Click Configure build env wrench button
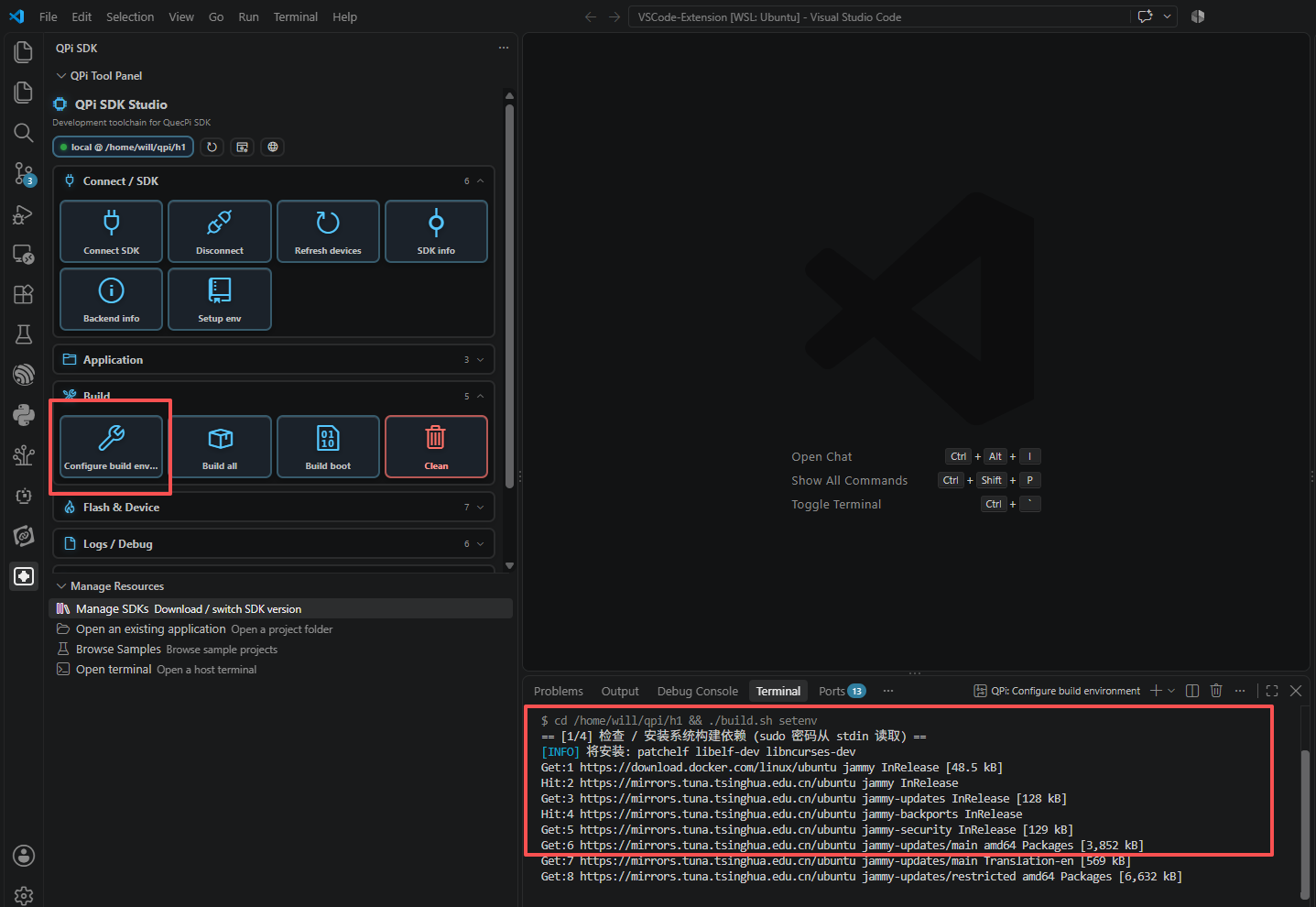The width and height of the screenshot is (1316, 907). [111, 447]
